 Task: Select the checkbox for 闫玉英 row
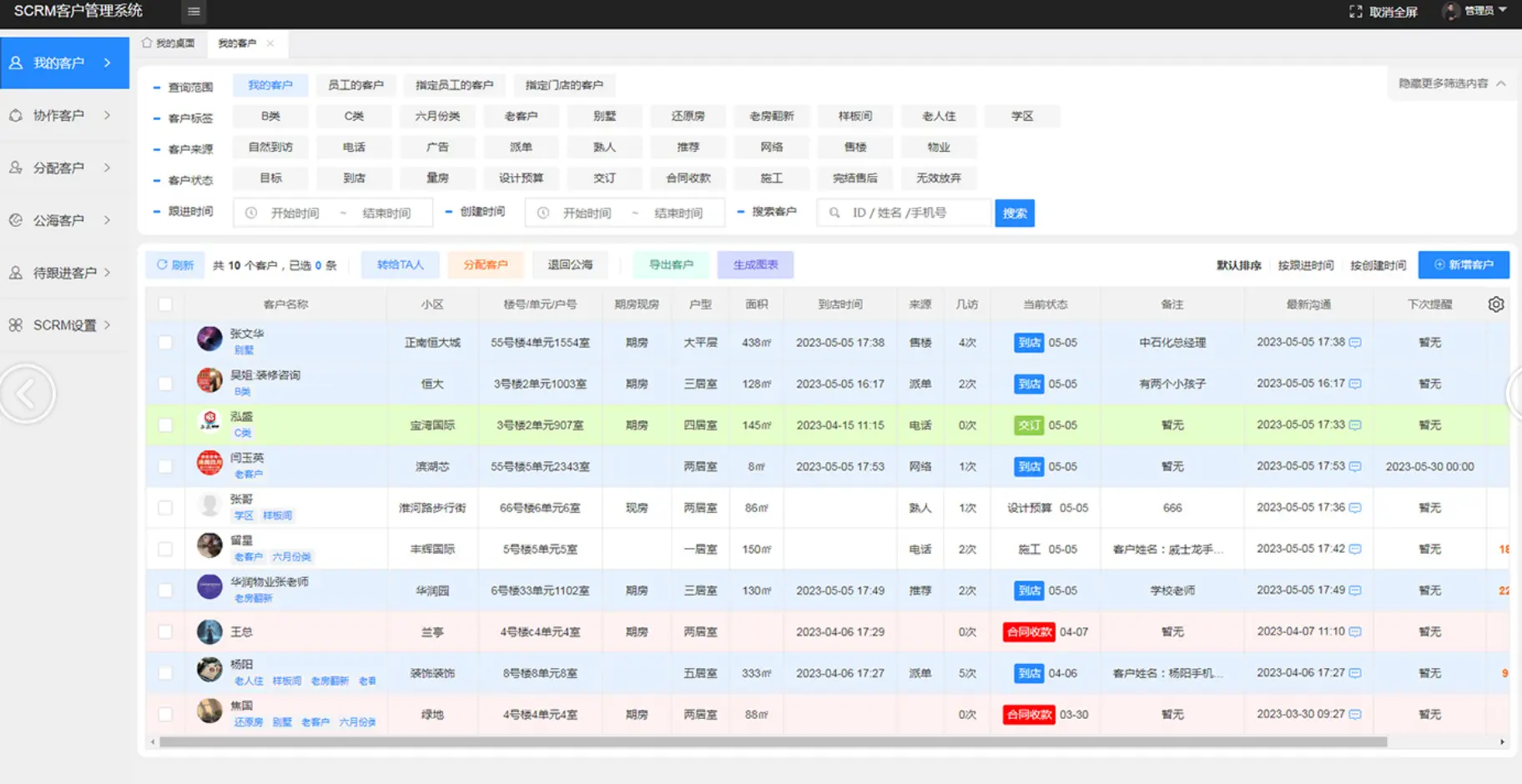[165, 467]
